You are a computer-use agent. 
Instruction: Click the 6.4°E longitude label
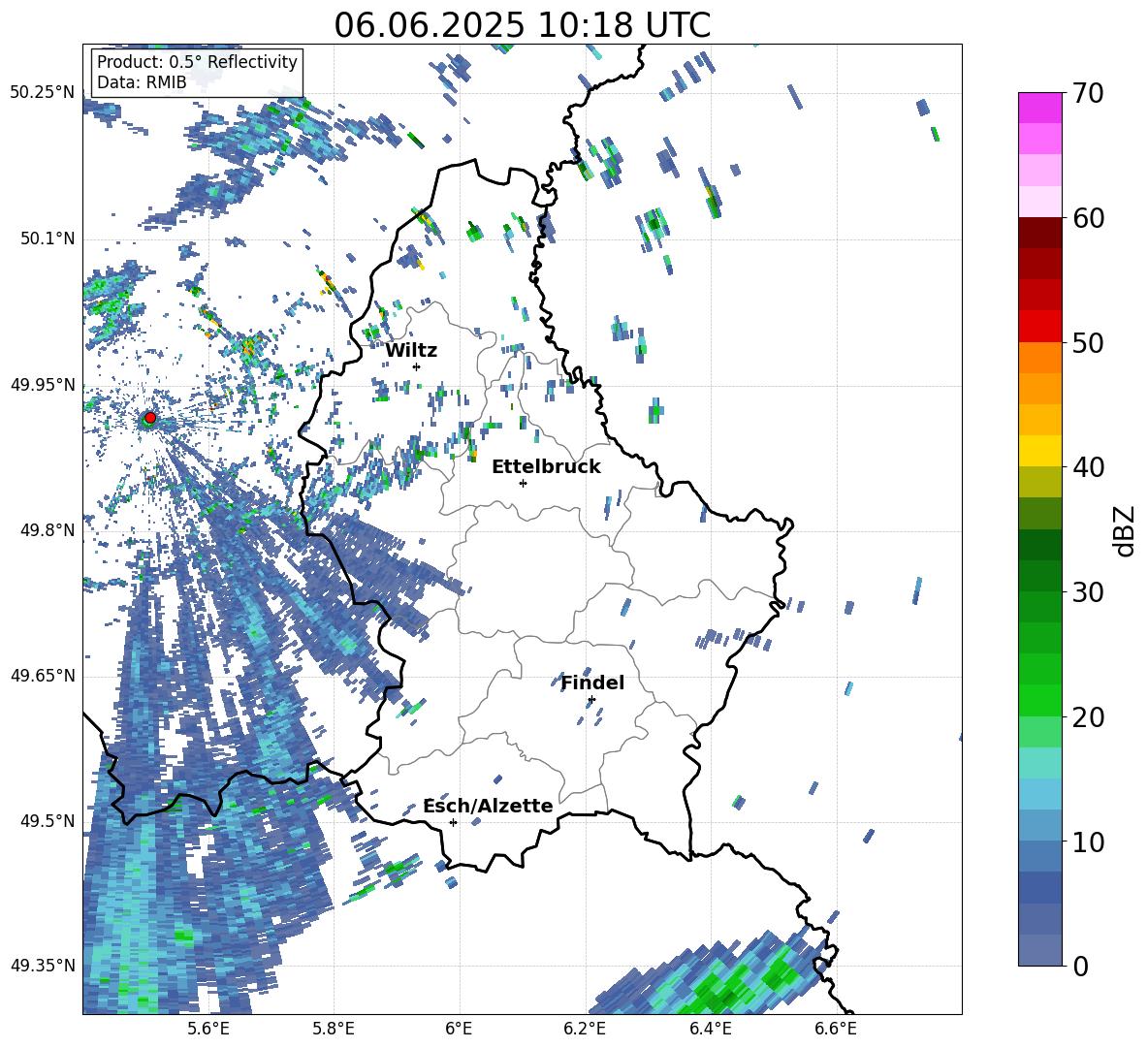click(x=710, y=1030)
